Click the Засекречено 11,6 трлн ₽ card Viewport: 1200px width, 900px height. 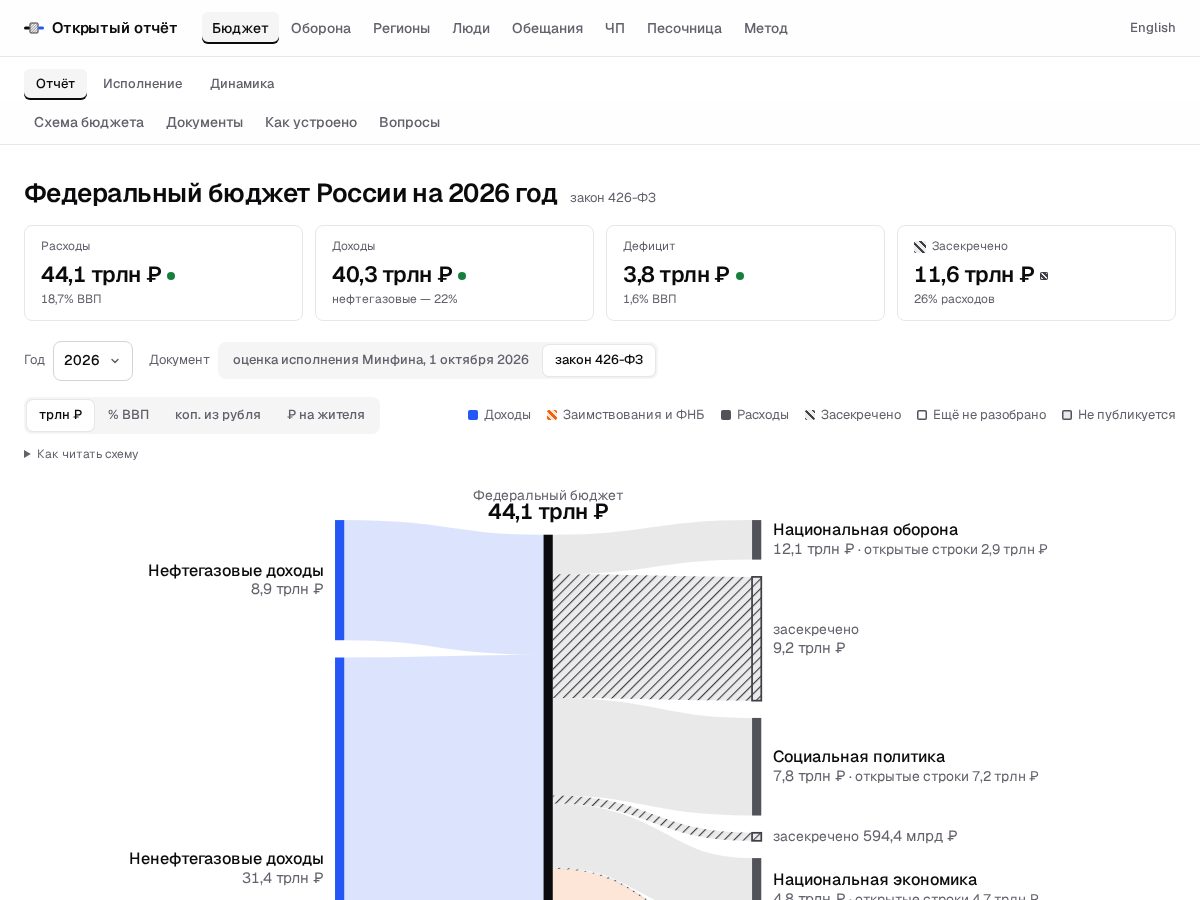pyautogui.click(x=1036, y=273)
